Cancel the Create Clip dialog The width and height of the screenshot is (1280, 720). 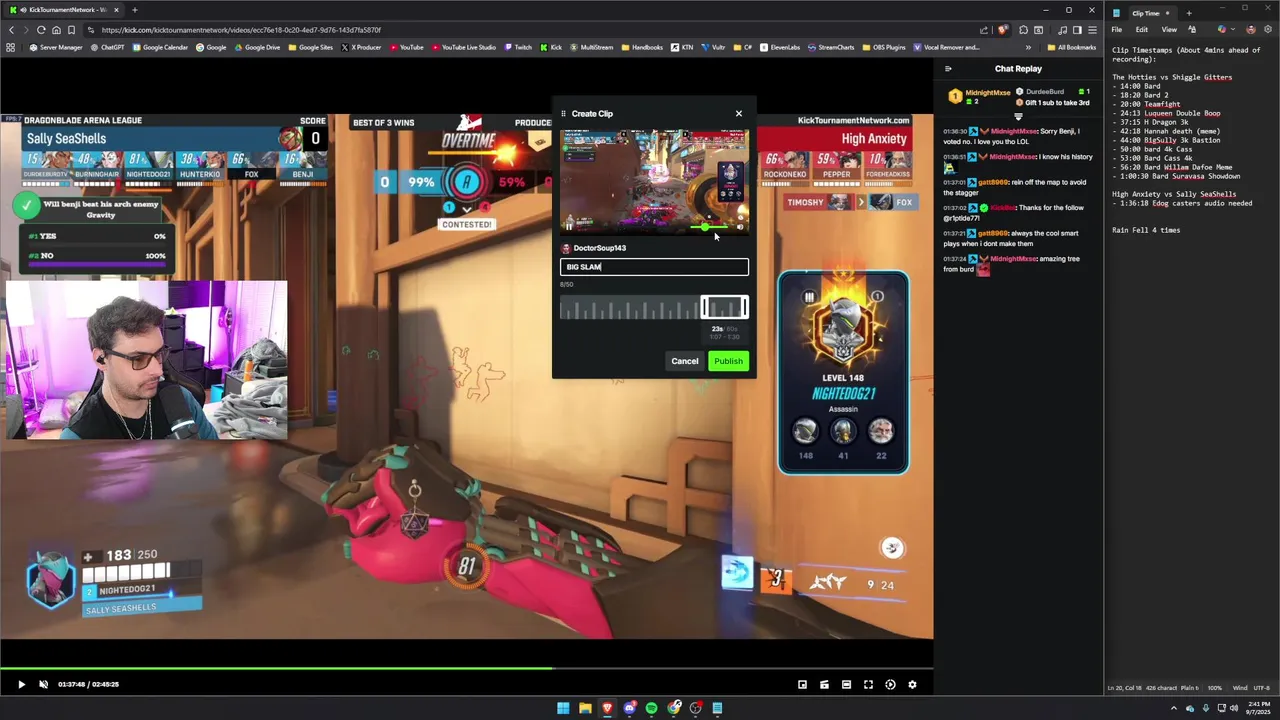click(685, 361)
